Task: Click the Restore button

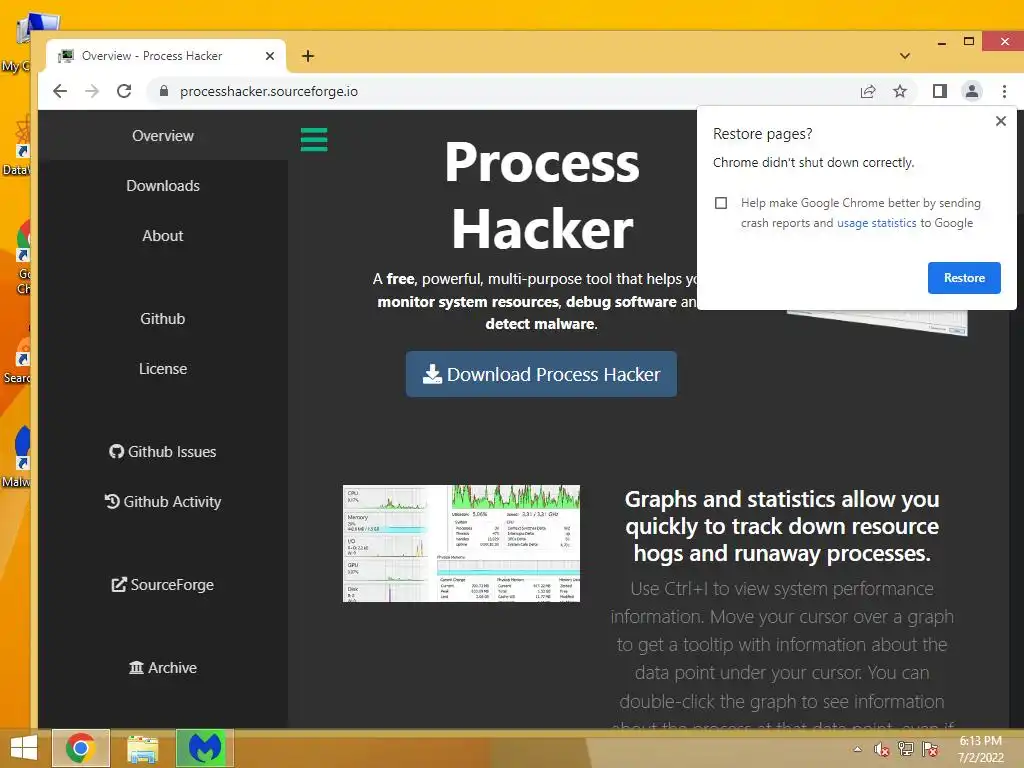Action: 964,278
